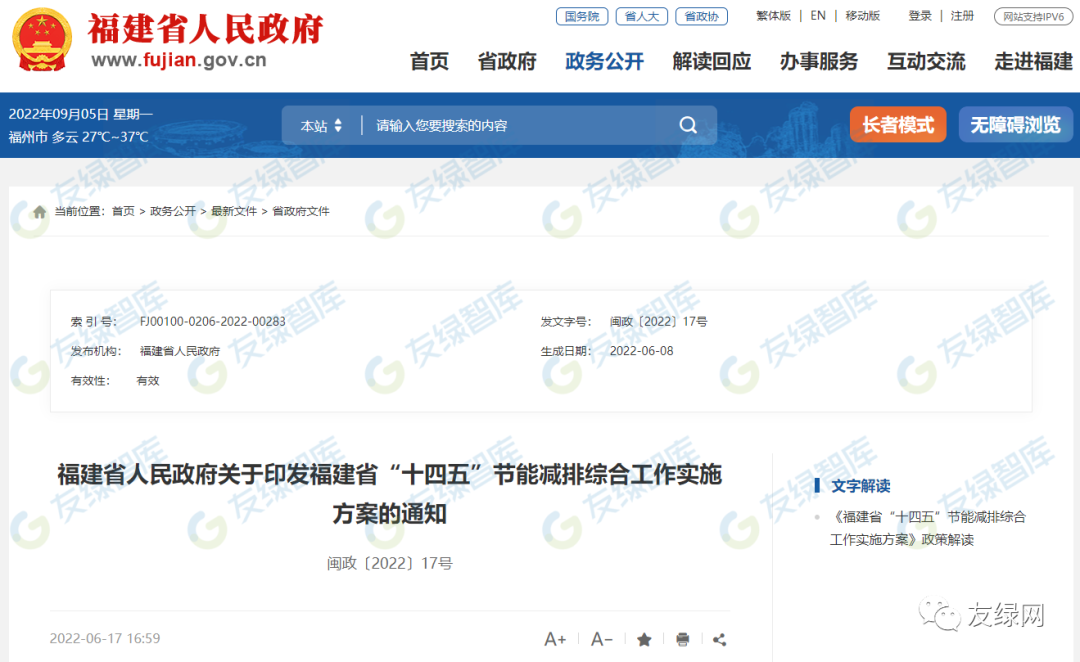1080x662 pixels.
Task: Increase font size with A+ icon
Action: (x=555, y=639)
